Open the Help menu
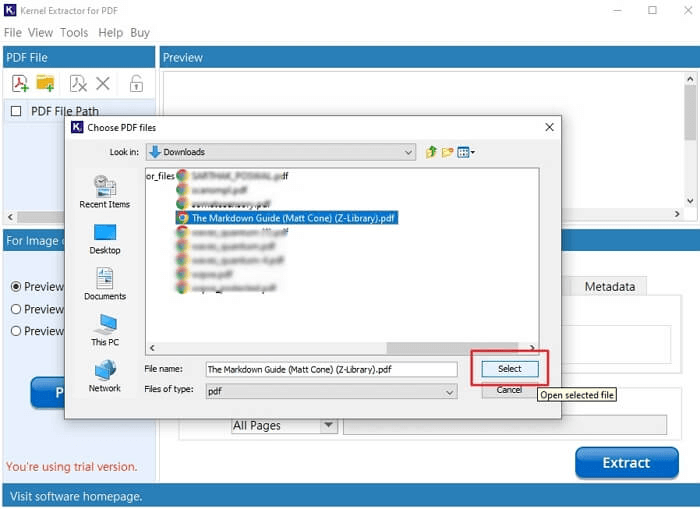700x509 pixels. [110, 33]
